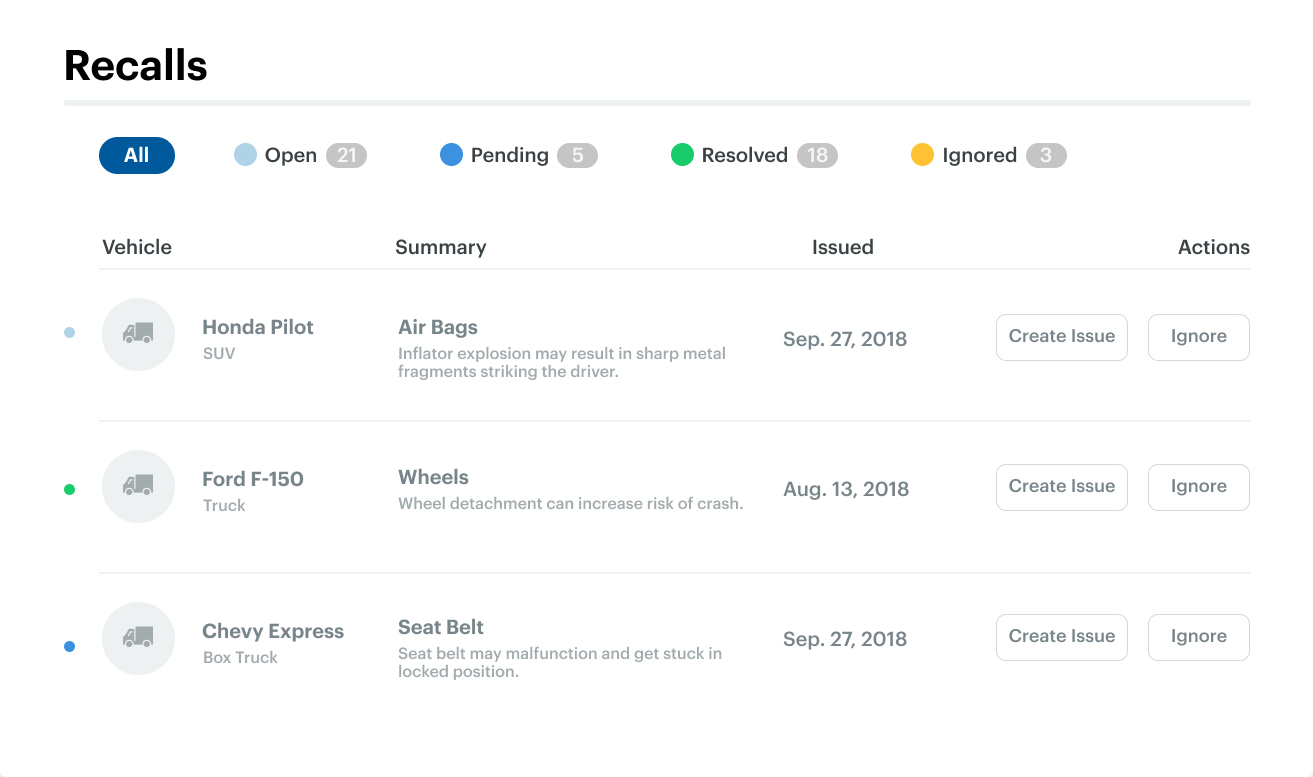Open the Air Bags recall summary
The width and height of the screenshot is (1313, 777).
click(438, 327)
